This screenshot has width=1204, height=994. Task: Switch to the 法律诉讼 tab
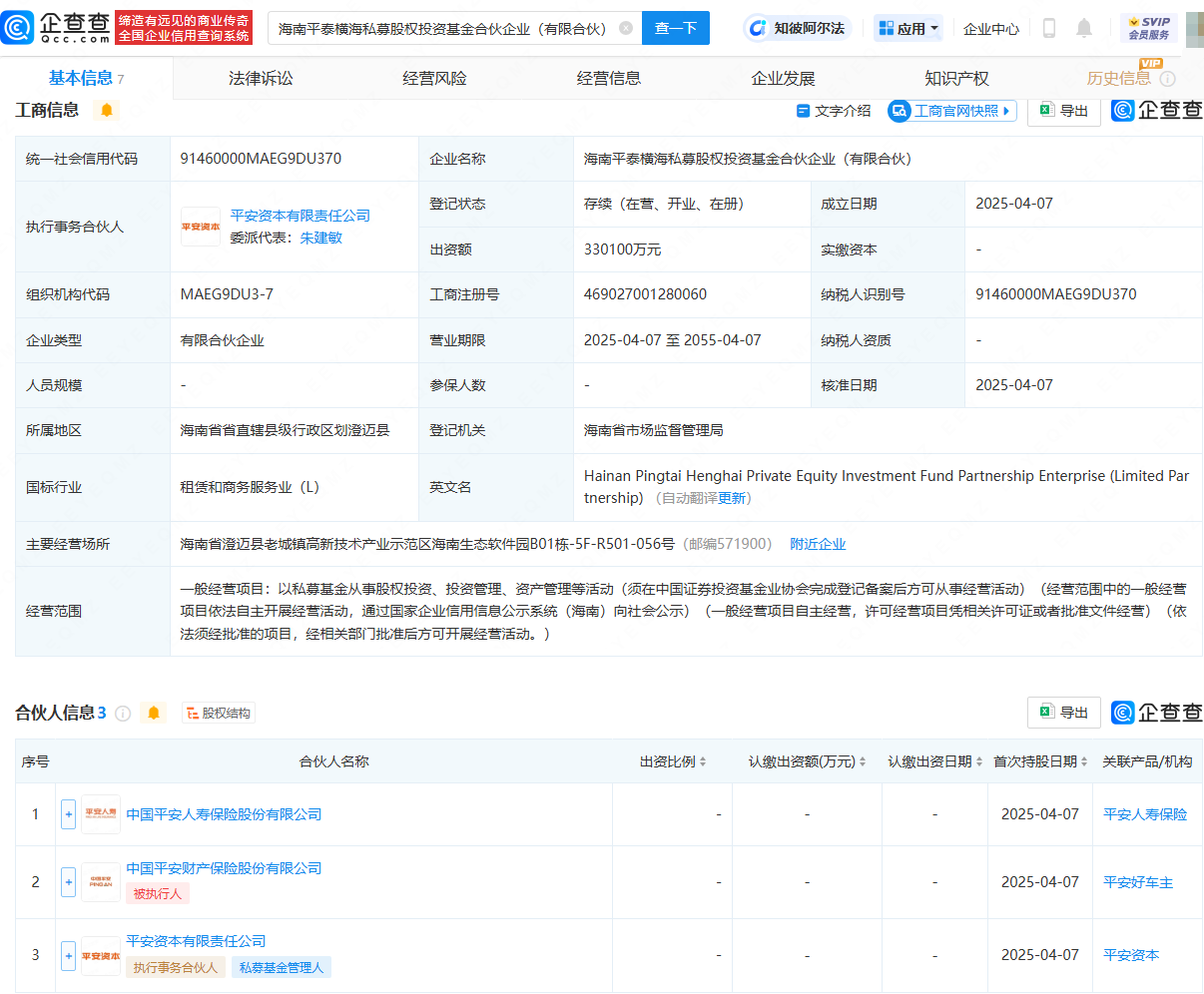point(259,77)
